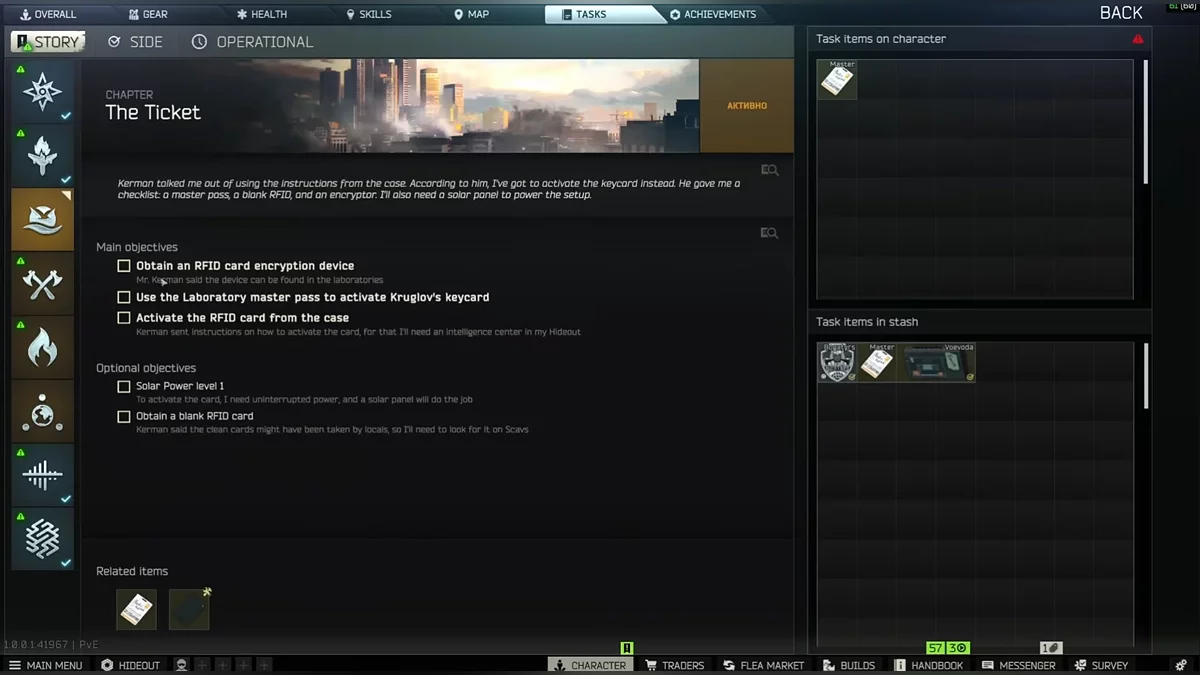Click the master pass related item

click(136, 609)
